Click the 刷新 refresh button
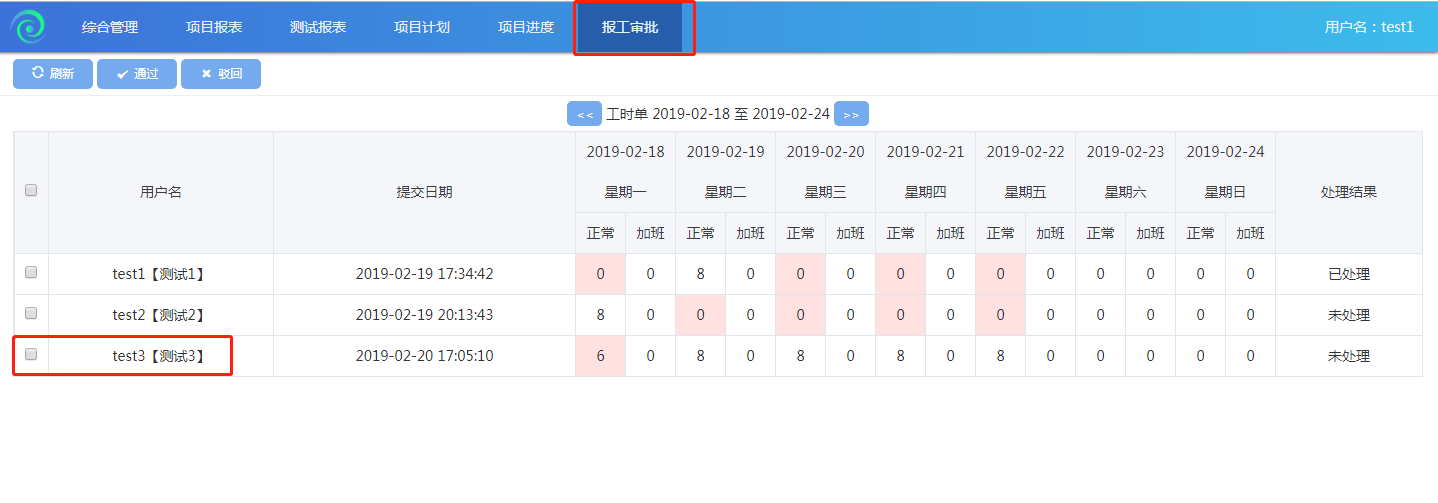This screenshot has height=503, width=1438. pos(53,74)
